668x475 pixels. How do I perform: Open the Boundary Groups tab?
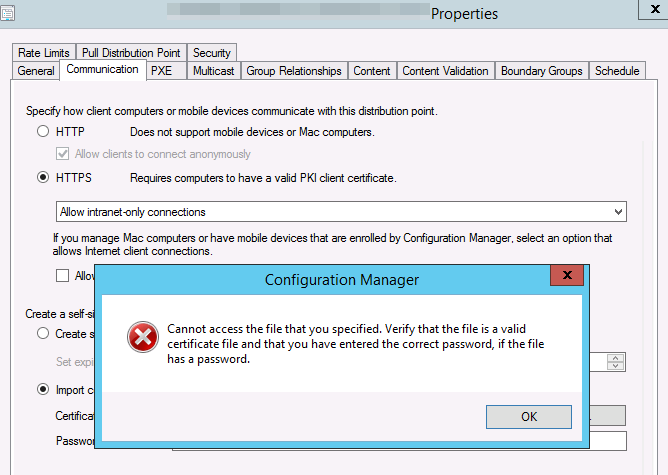[542, 71]
